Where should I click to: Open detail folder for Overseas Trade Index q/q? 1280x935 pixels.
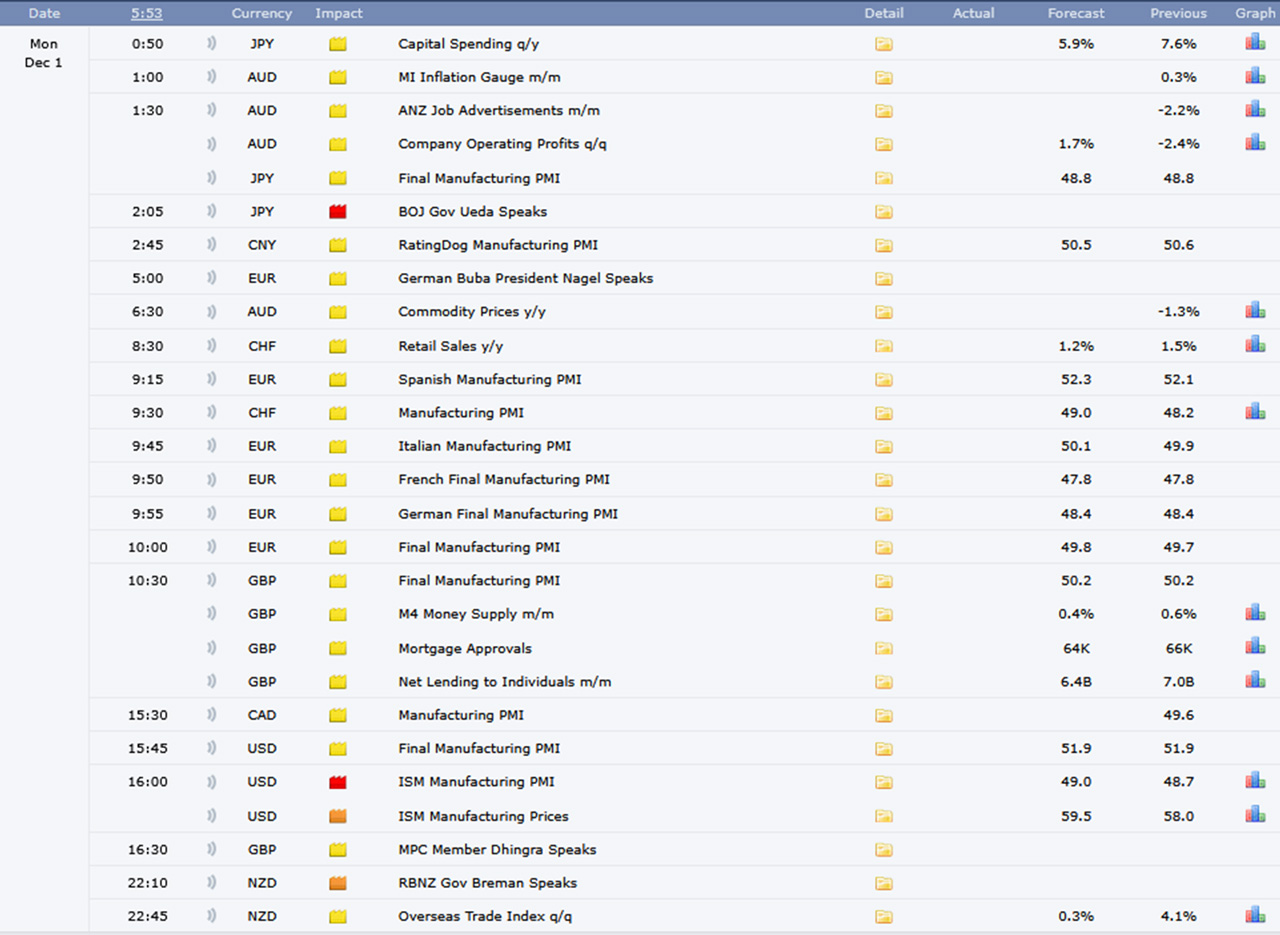pos(883,916)
